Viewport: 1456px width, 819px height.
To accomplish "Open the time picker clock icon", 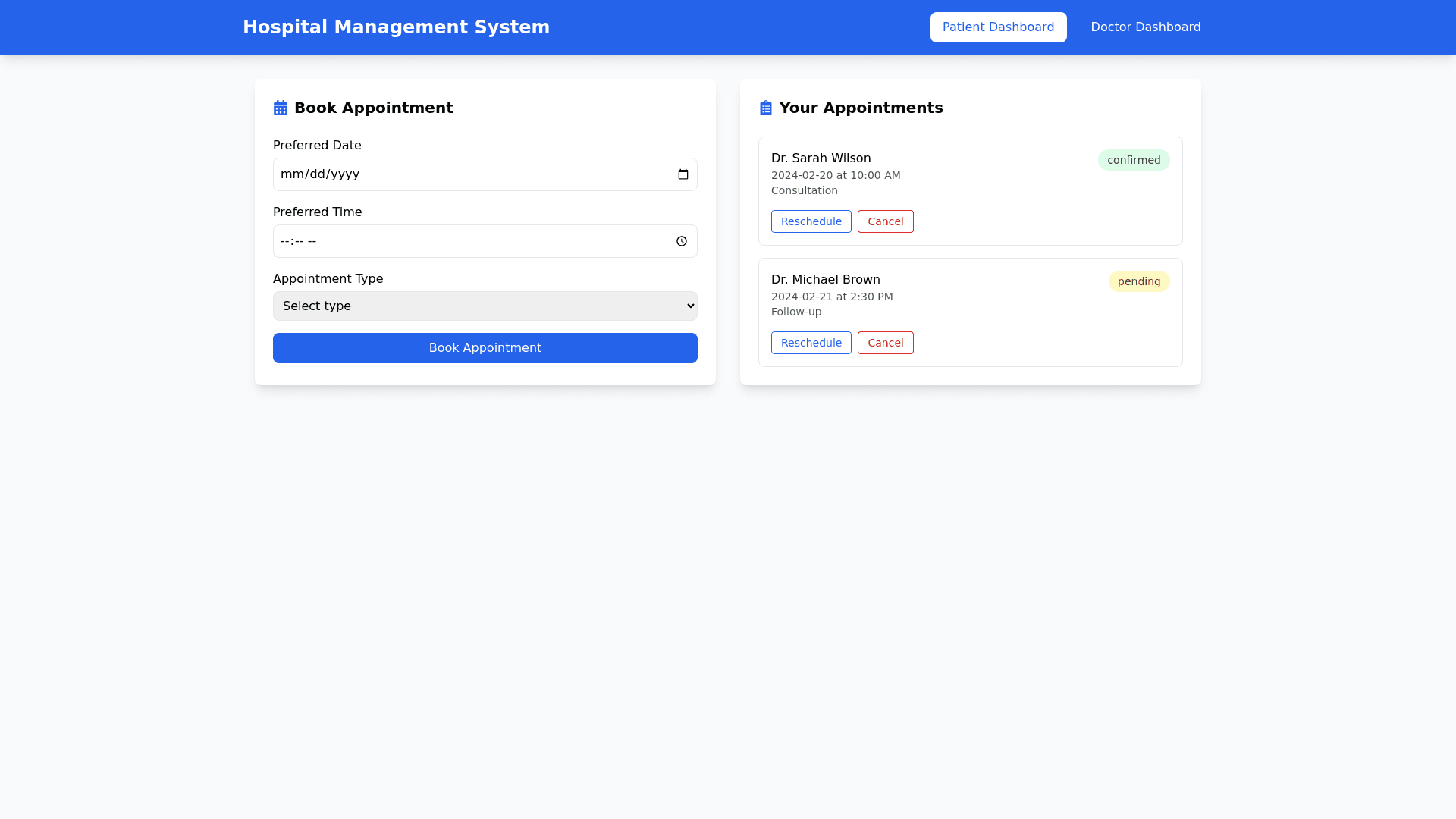I will point(681,241).
